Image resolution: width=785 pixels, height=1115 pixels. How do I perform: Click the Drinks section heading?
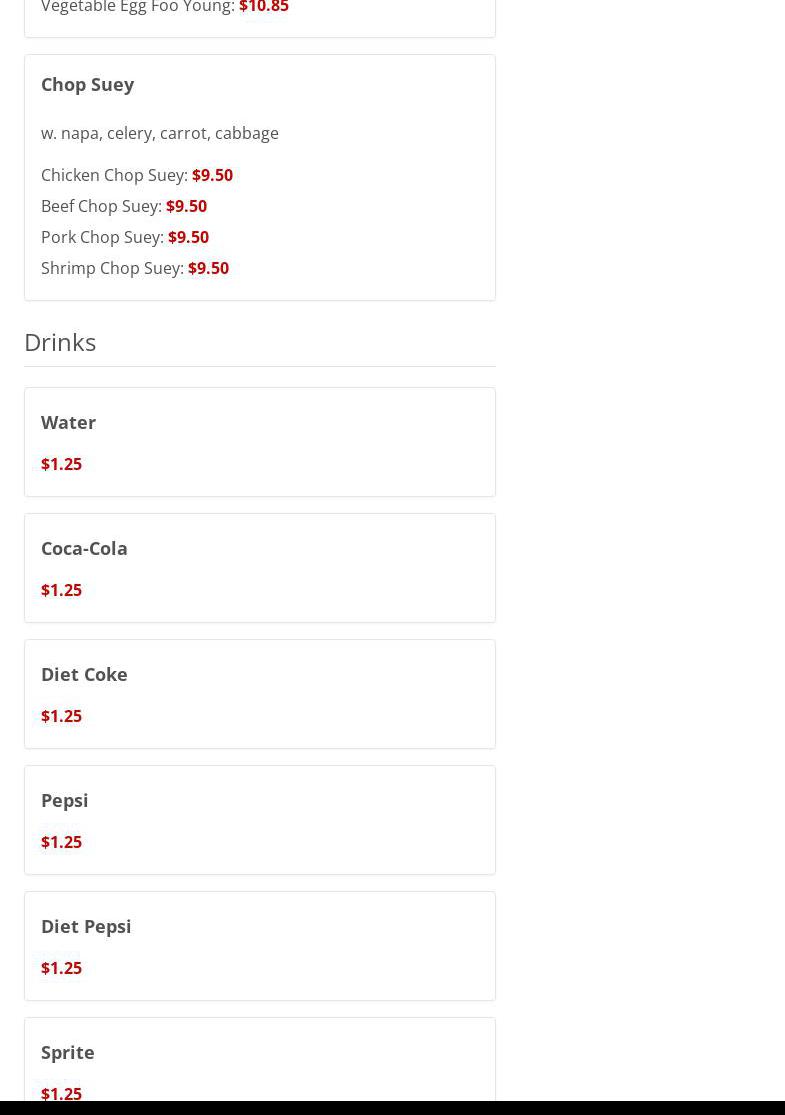pos(60,342)
